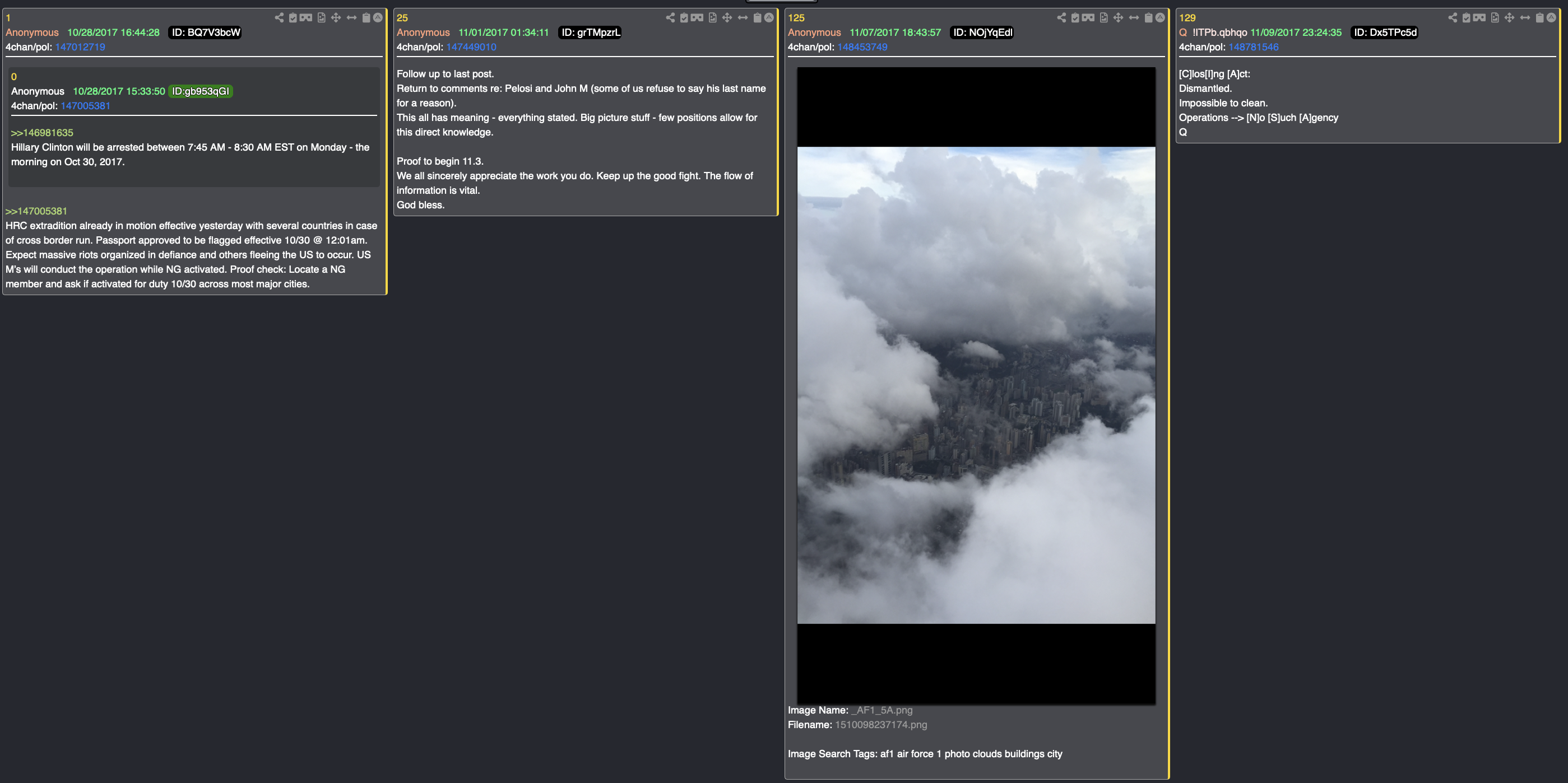Click the circled A icon on post 25
This screenshot has width=1568, height=783.
(x=769, y=18)
